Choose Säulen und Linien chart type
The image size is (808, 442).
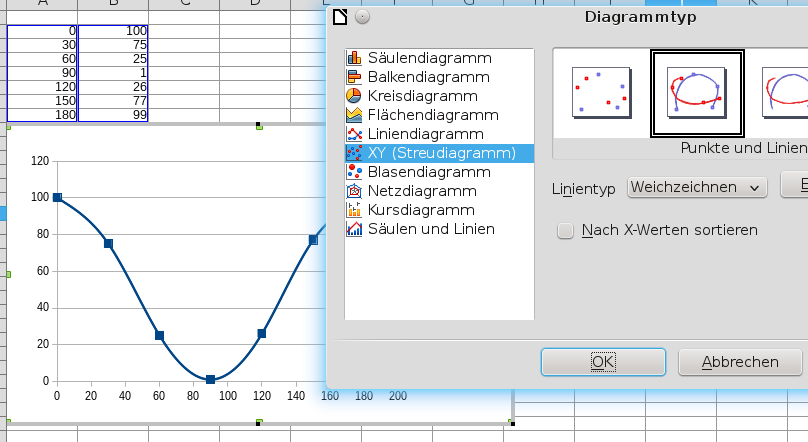[x=431, y=229]
